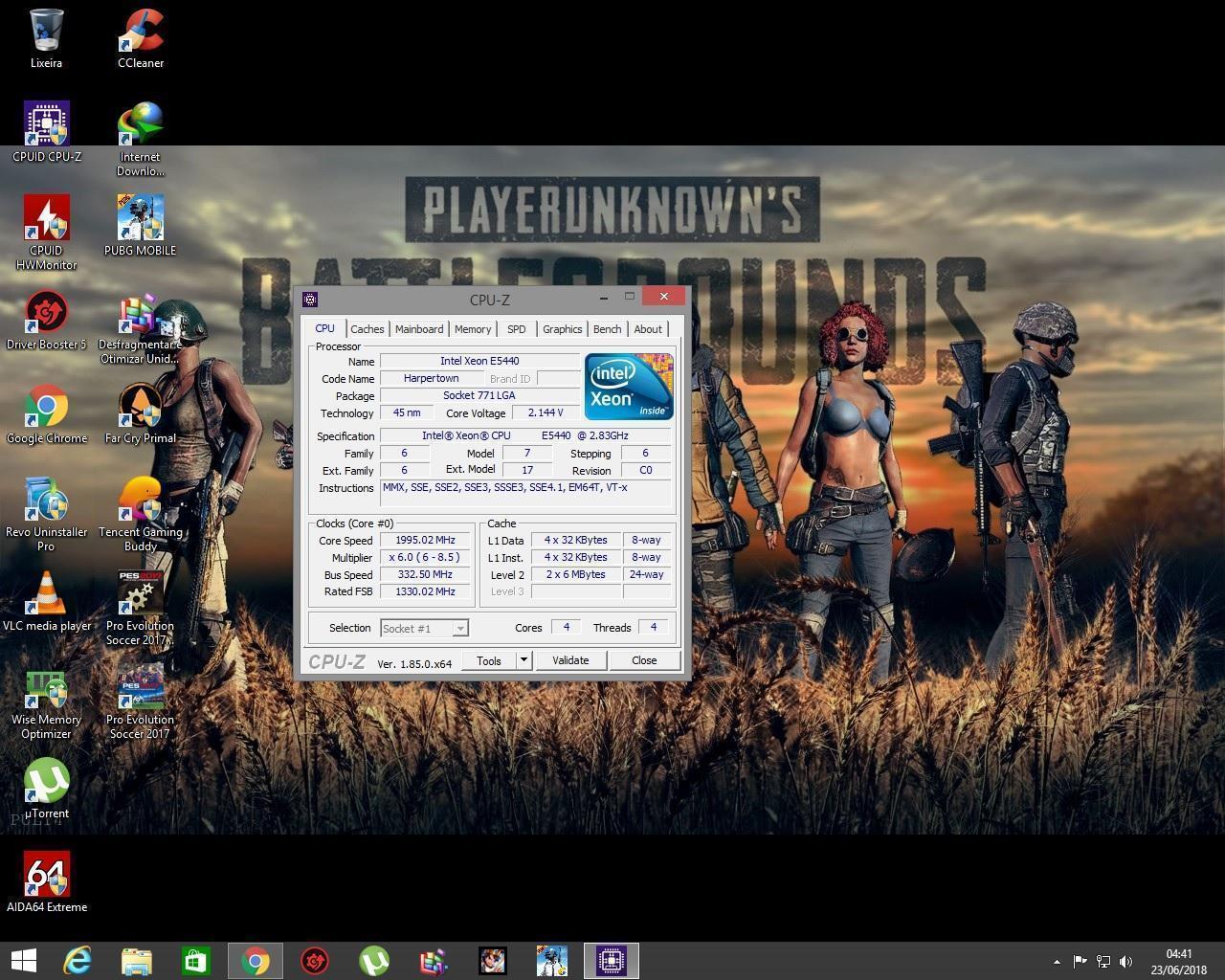Open Driver Booster from the taskbar

[x=315, y=960]
